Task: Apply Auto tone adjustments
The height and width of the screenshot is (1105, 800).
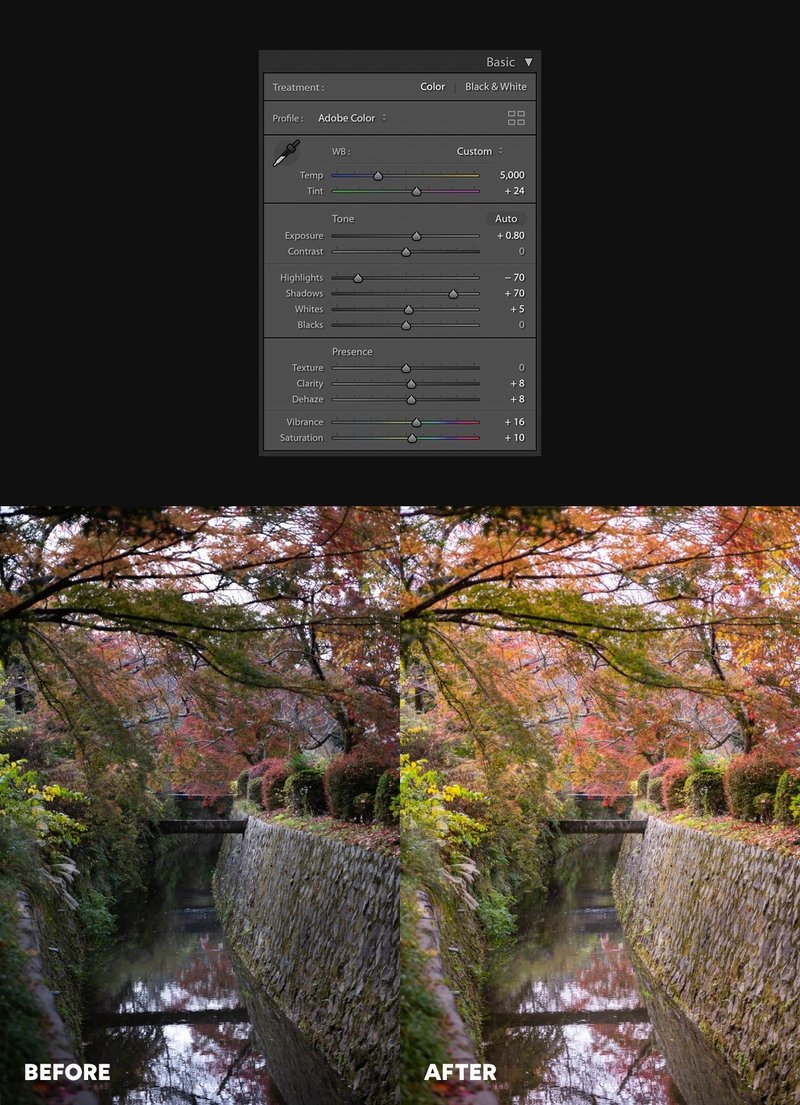Action: (x=506, y=218)
